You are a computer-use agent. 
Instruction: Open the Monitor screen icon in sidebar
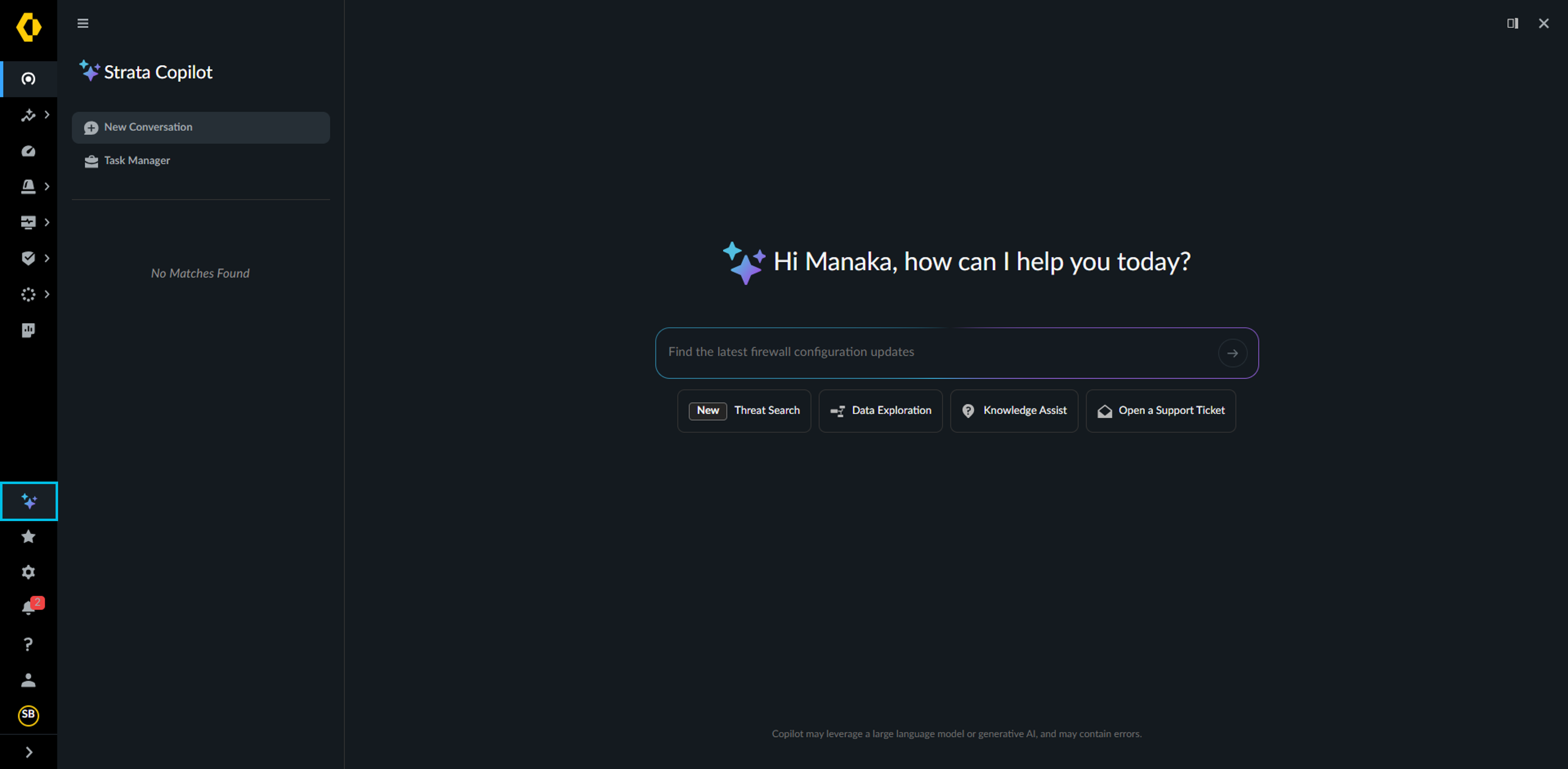[x=28, y=223]
